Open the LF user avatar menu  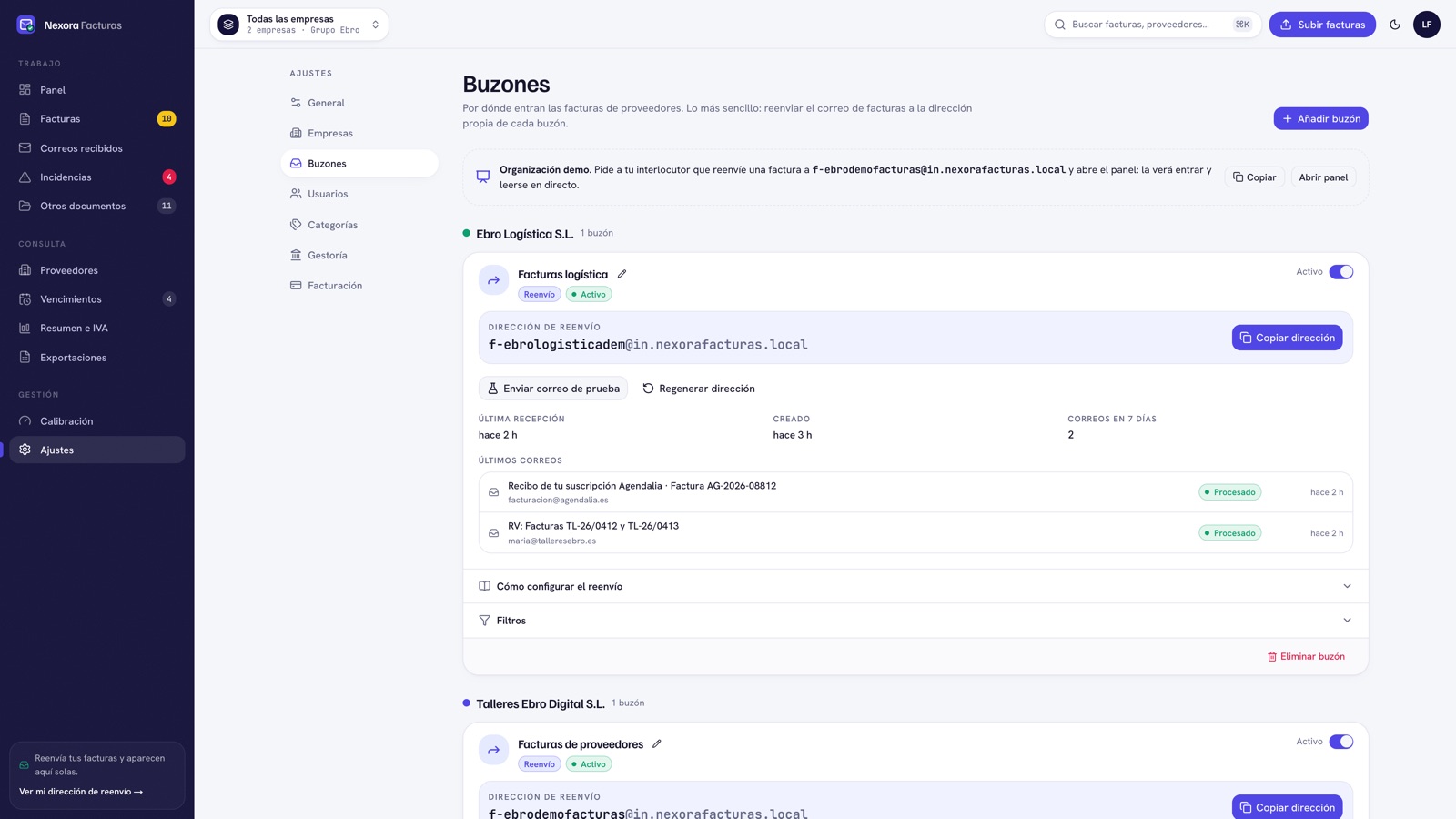(x=1426, y=25)
